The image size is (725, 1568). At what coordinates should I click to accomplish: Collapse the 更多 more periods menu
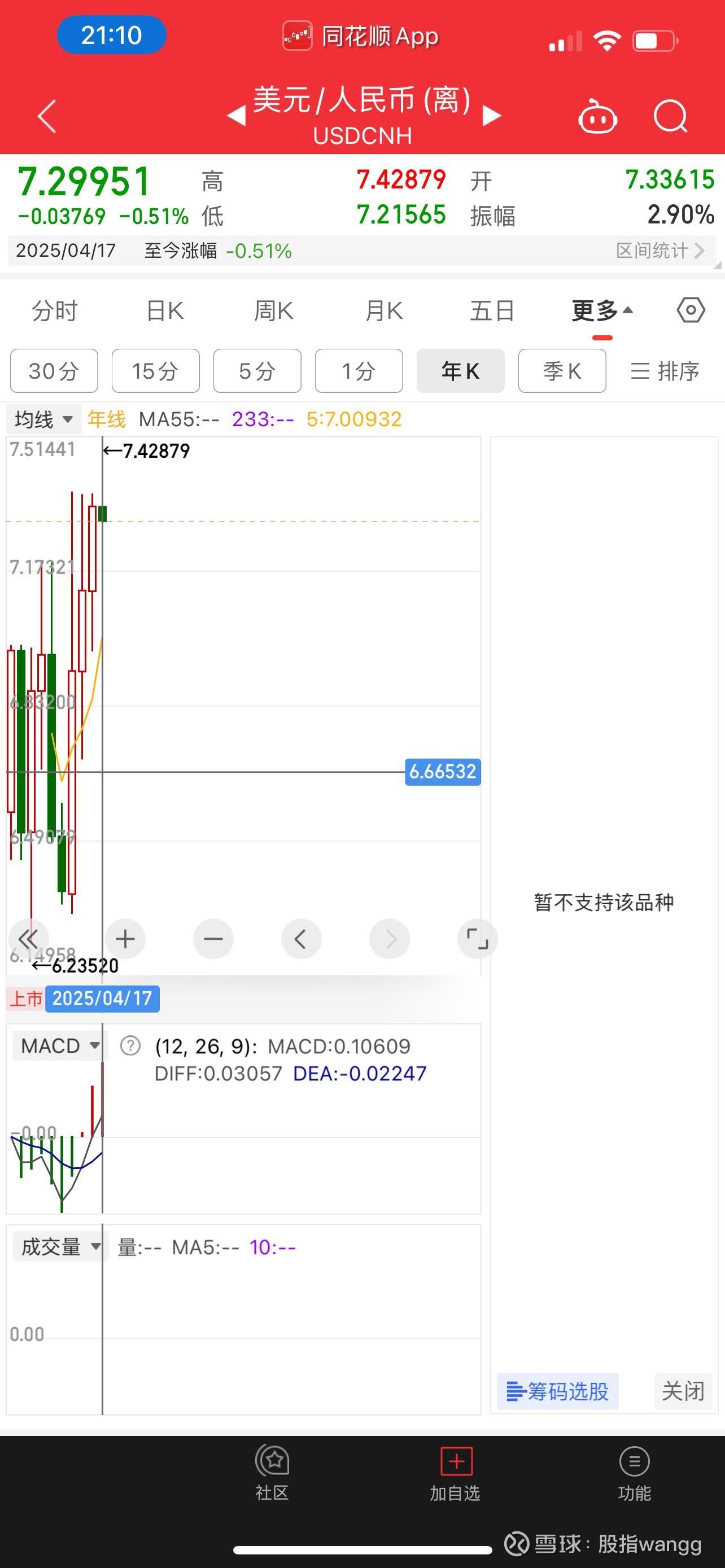(602, 311)
